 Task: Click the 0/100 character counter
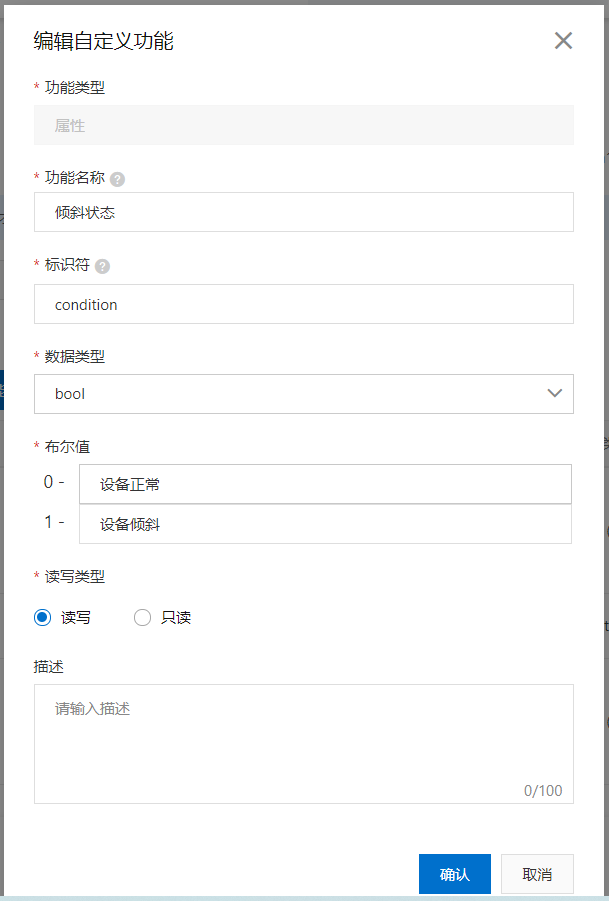click(543, 791)
